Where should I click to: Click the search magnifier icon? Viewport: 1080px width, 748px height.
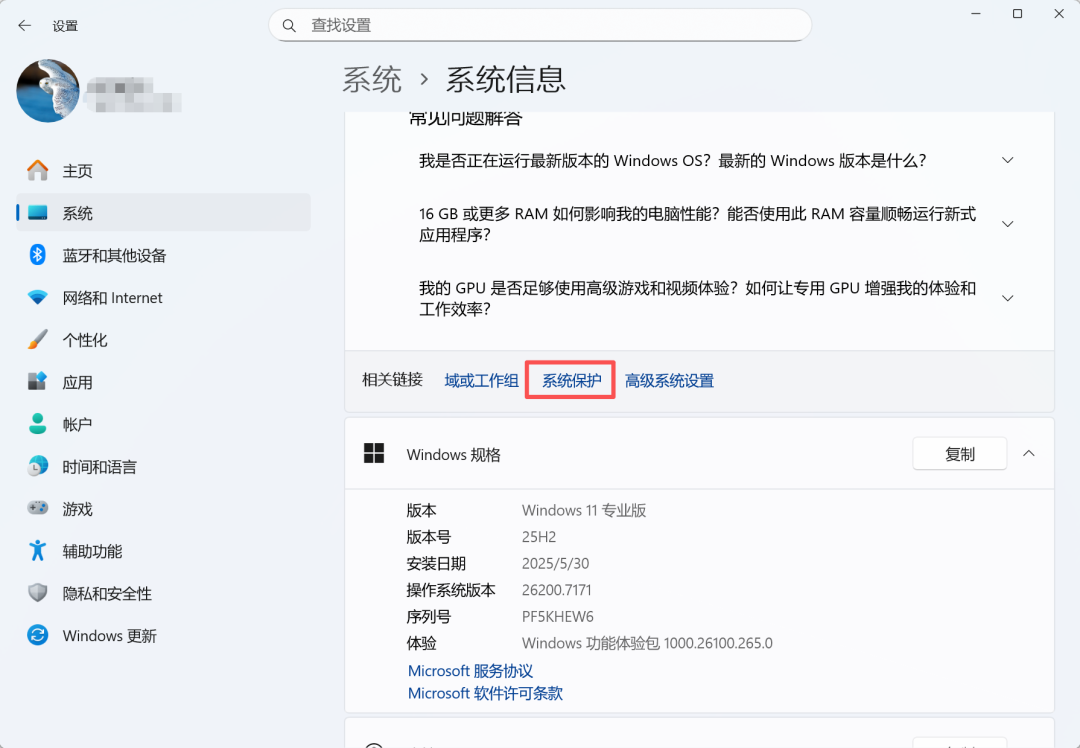coord(289,25)
